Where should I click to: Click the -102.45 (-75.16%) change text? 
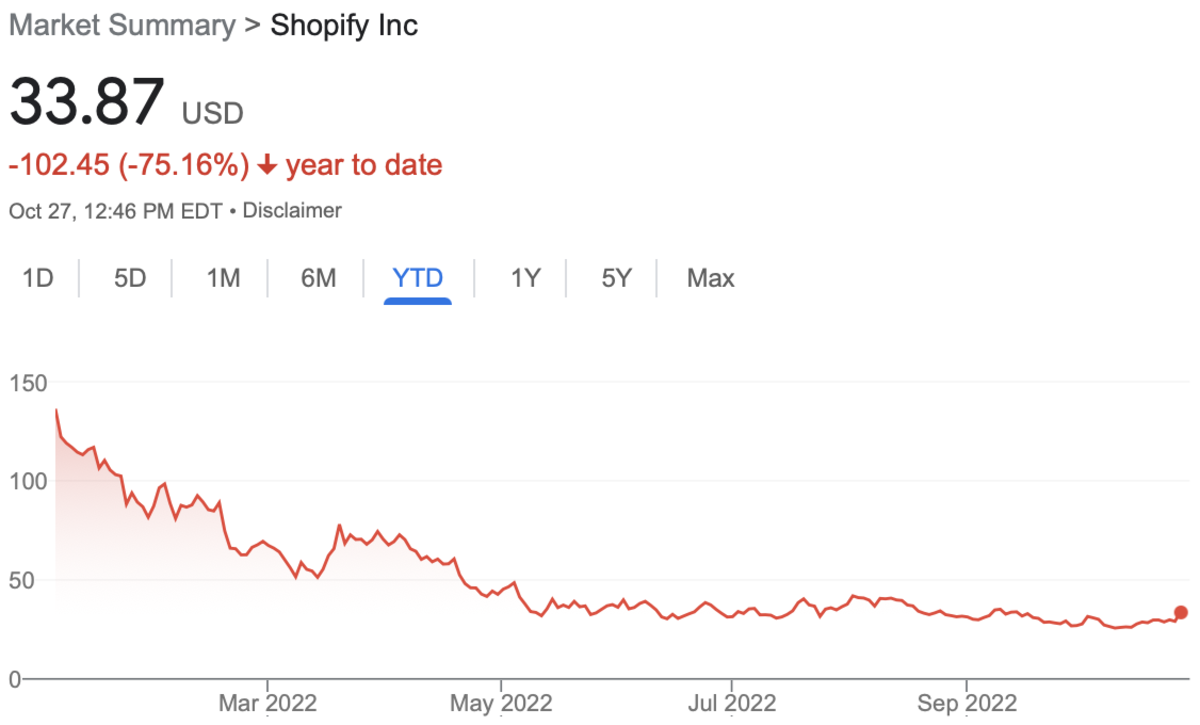click(x=128, y=165)
